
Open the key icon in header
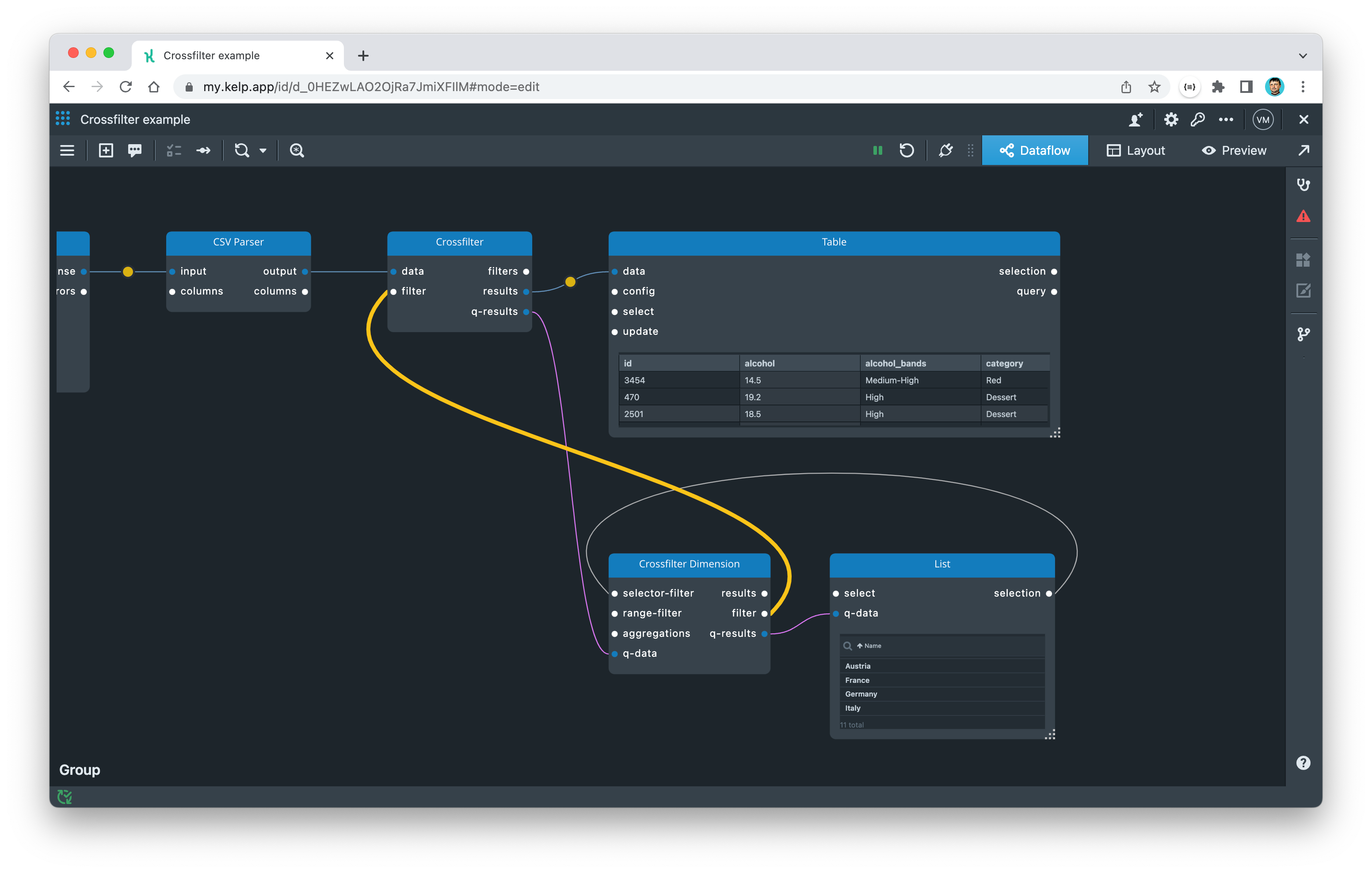1198,120
